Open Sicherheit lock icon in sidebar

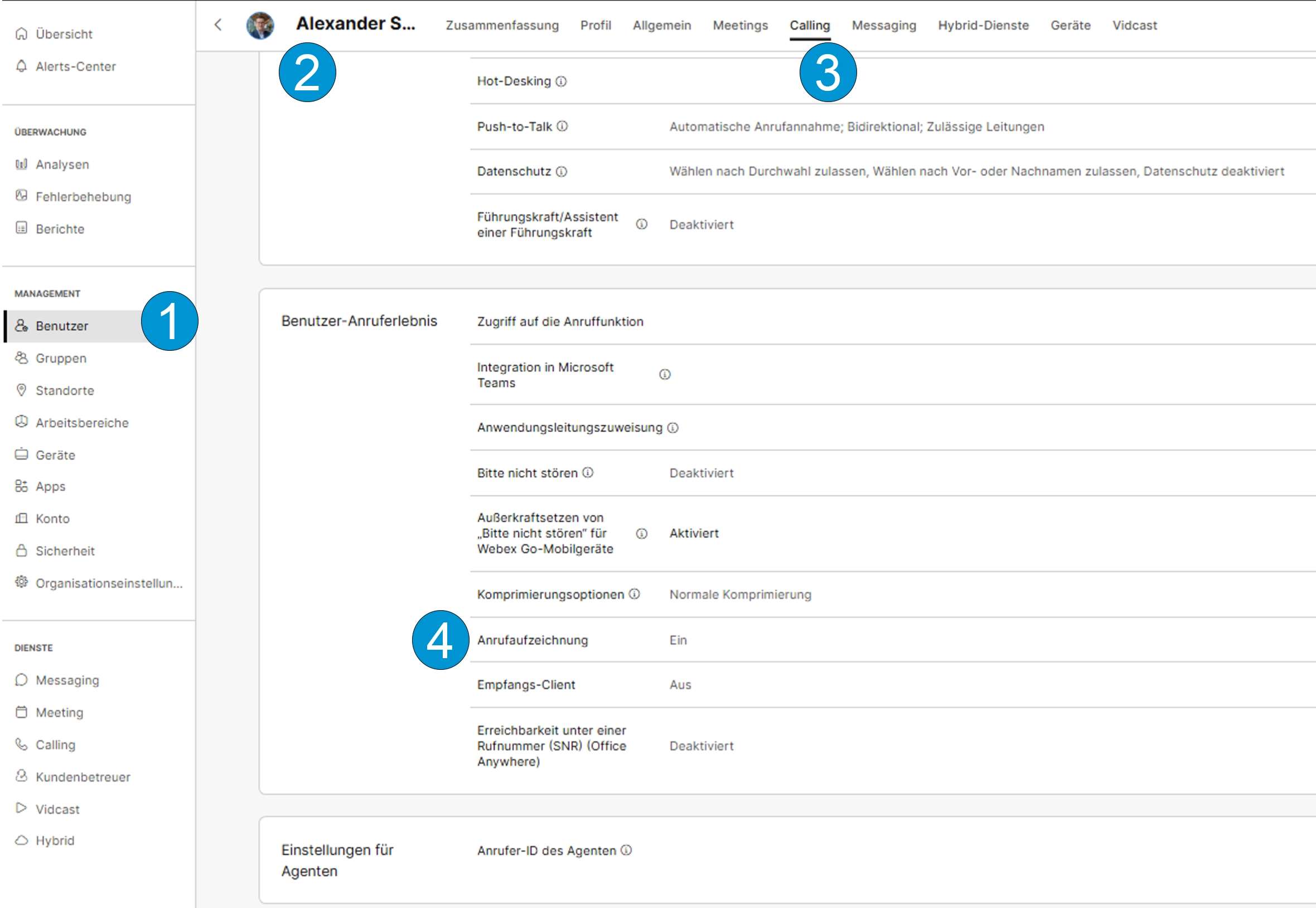[x=22, y=550]
